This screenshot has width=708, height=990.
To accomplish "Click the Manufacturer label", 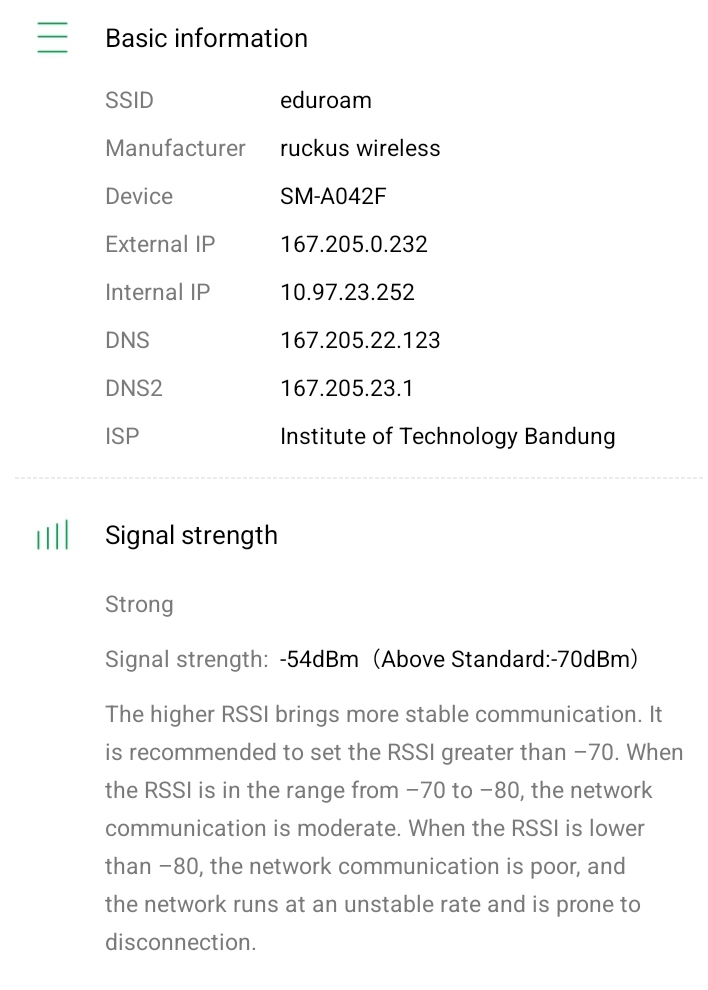I will click(175, 148).
